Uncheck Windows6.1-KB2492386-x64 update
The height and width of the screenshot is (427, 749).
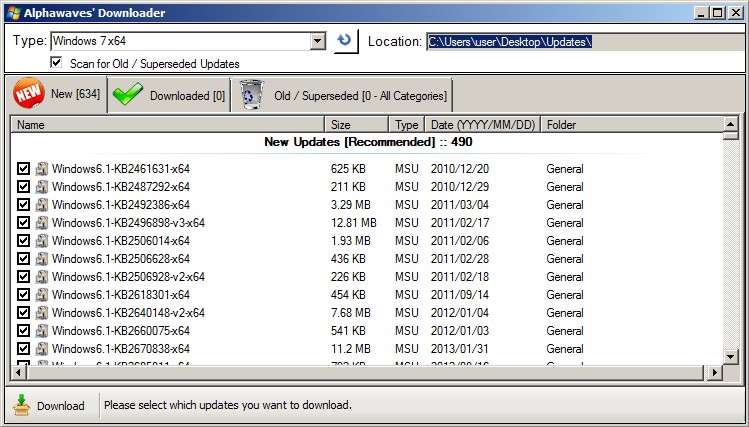click(23, 205)
